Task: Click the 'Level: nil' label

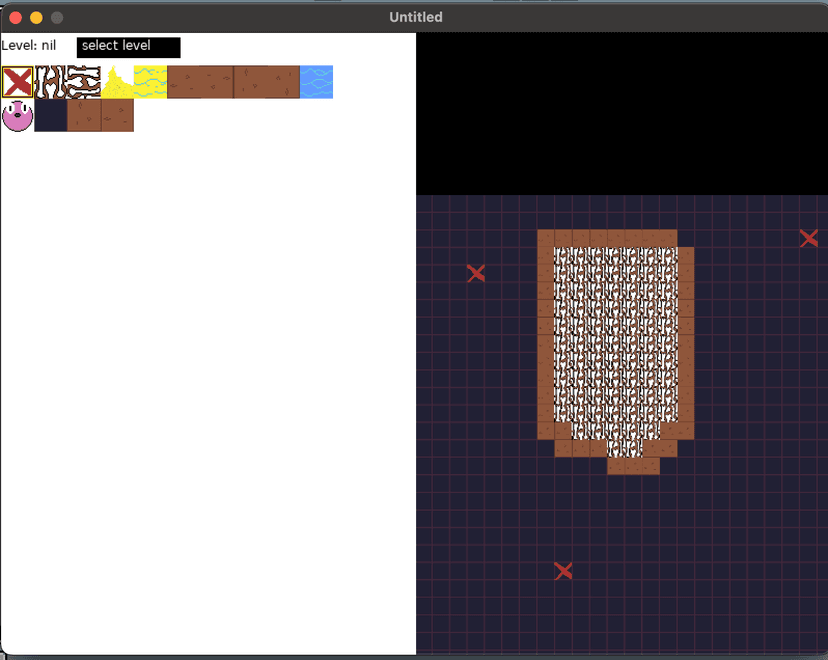Action: pos(28,46)
